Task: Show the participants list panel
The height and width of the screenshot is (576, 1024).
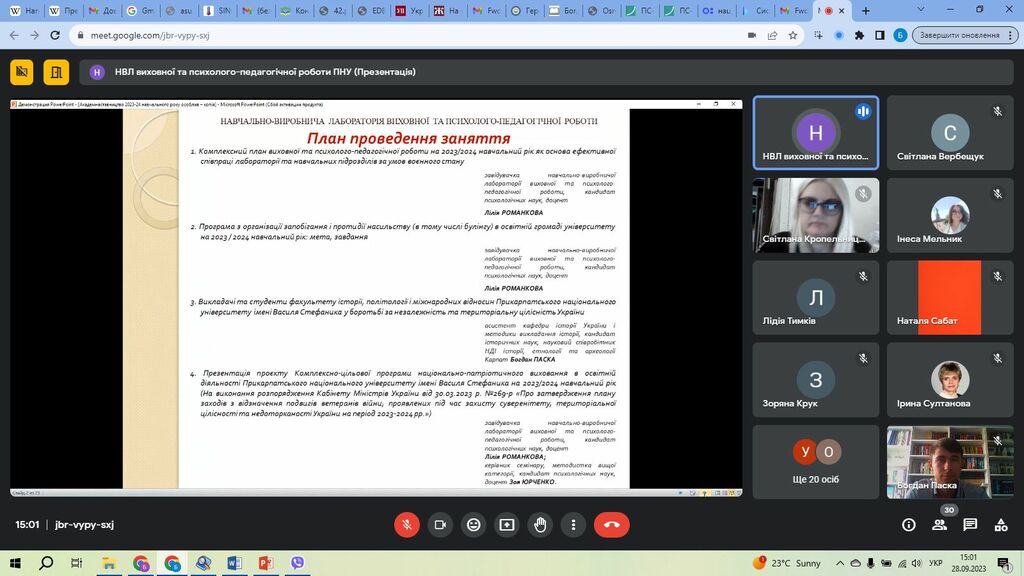Action: pos(940,524)
